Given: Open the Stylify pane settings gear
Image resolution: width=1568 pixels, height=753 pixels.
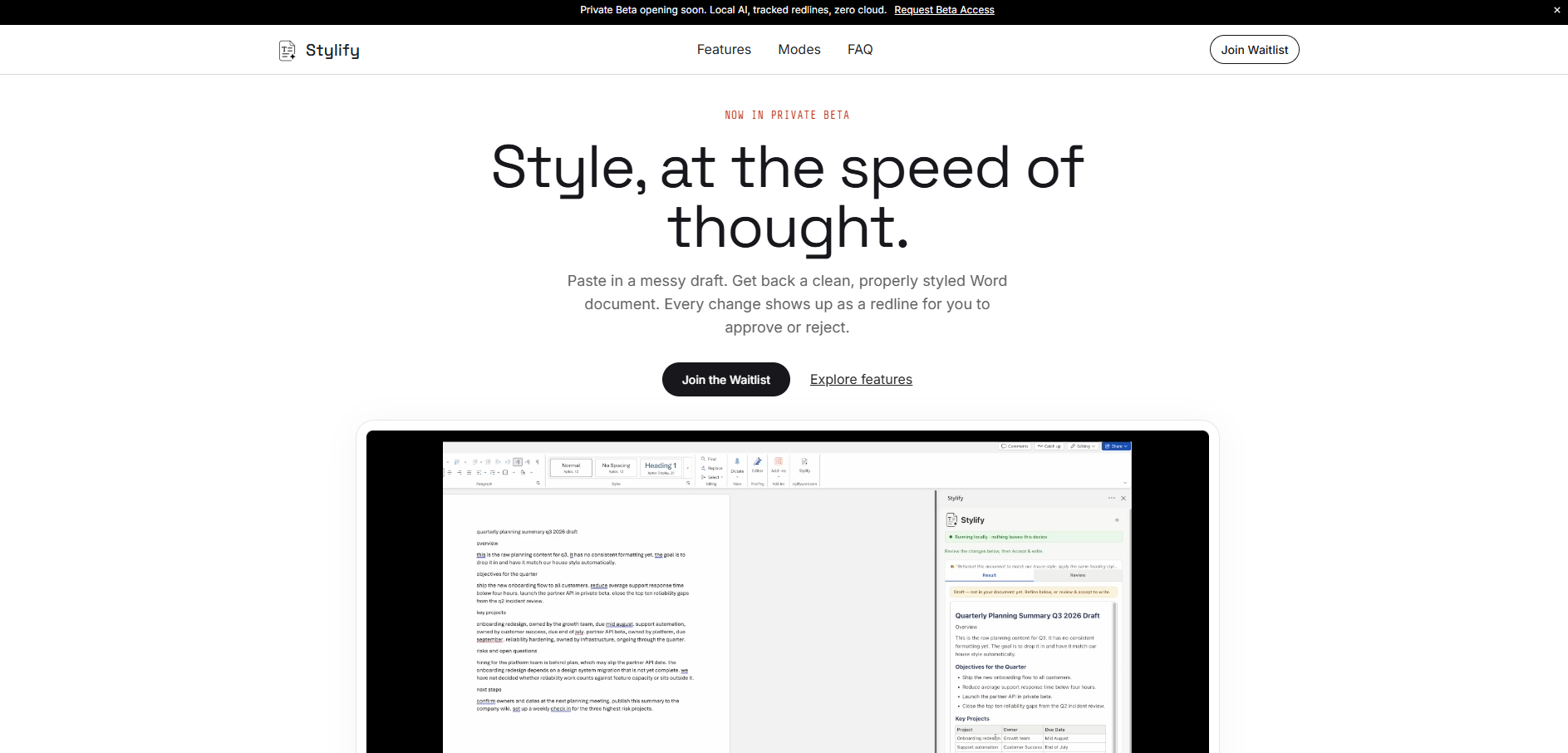Looking at the screenshot, I should tap(1117, 520).
